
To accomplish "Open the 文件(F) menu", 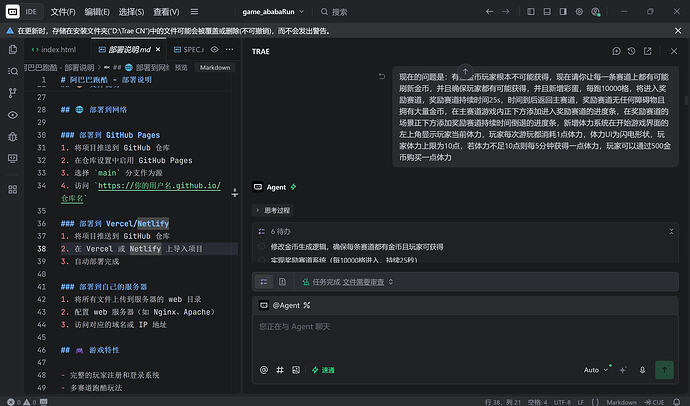I will pyautogui.click(x=63, y=12).
